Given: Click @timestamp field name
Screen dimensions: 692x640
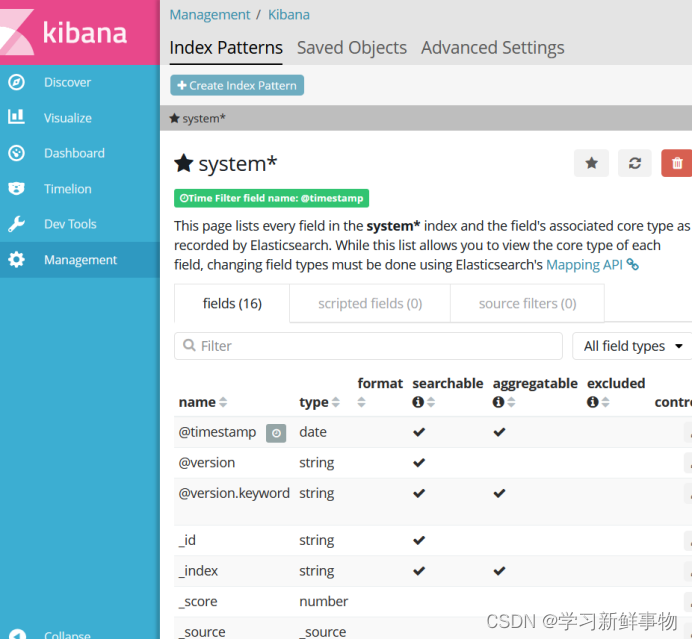Looking at the screenshot, I should 217,432.
